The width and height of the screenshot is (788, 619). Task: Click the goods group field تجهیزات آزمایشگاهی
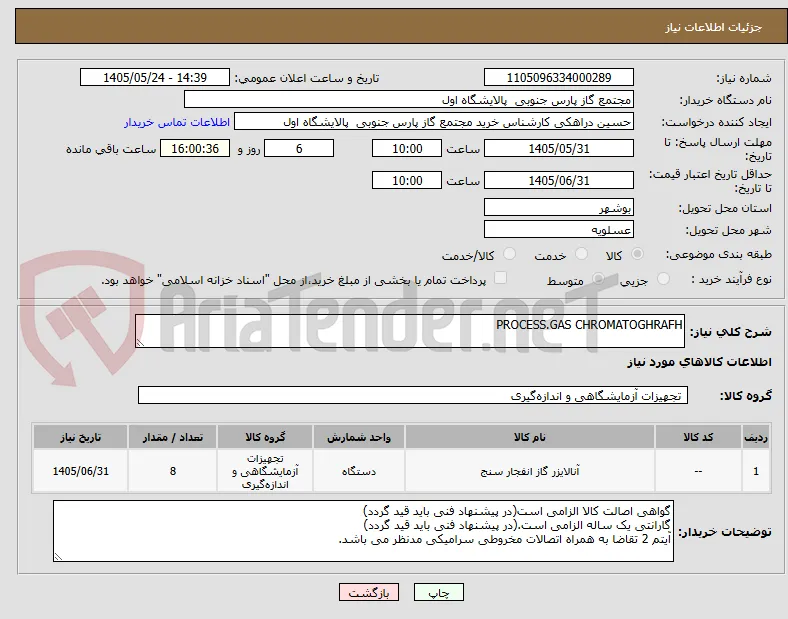coord(413,395)
